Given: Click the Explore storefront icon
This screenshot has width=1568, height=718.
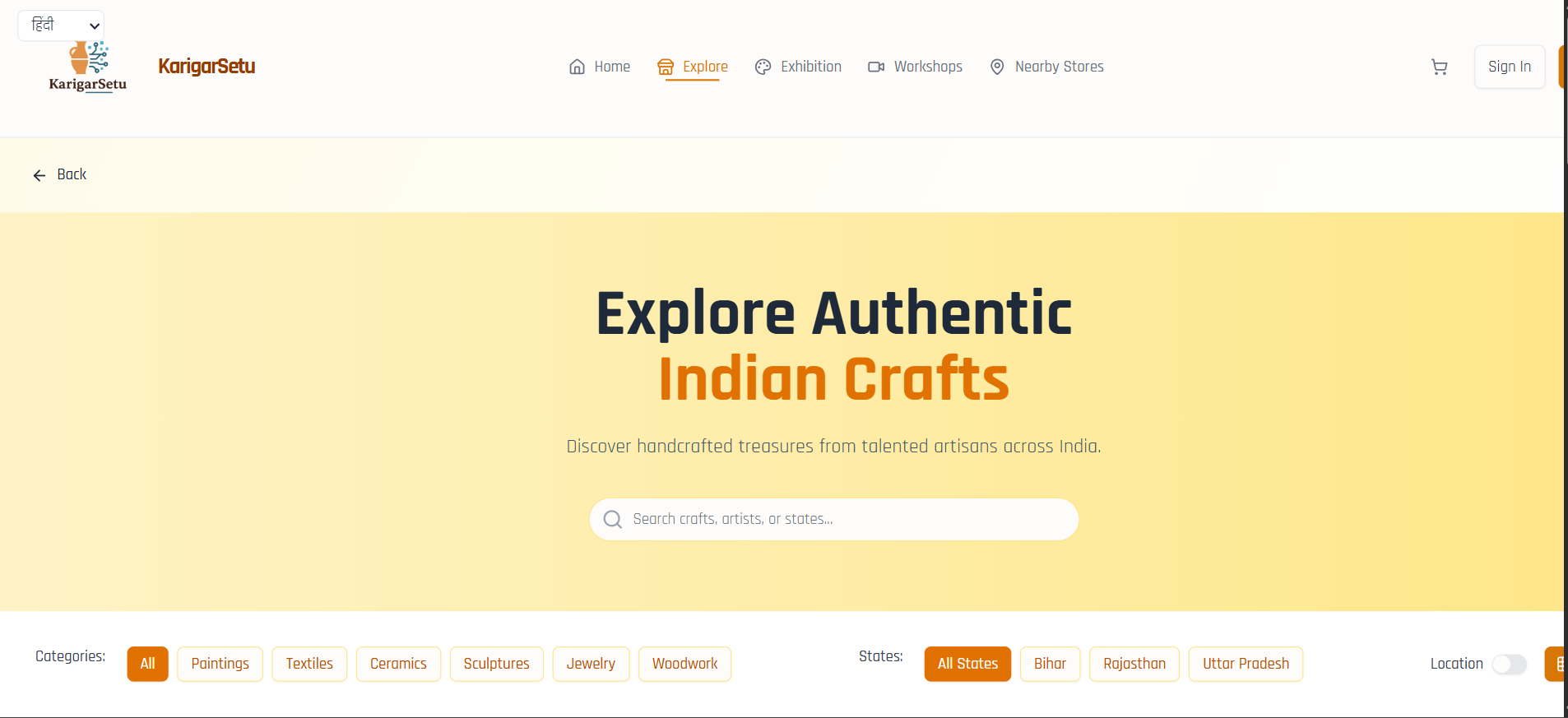Looking at the screenshot, I should (666, 67).
